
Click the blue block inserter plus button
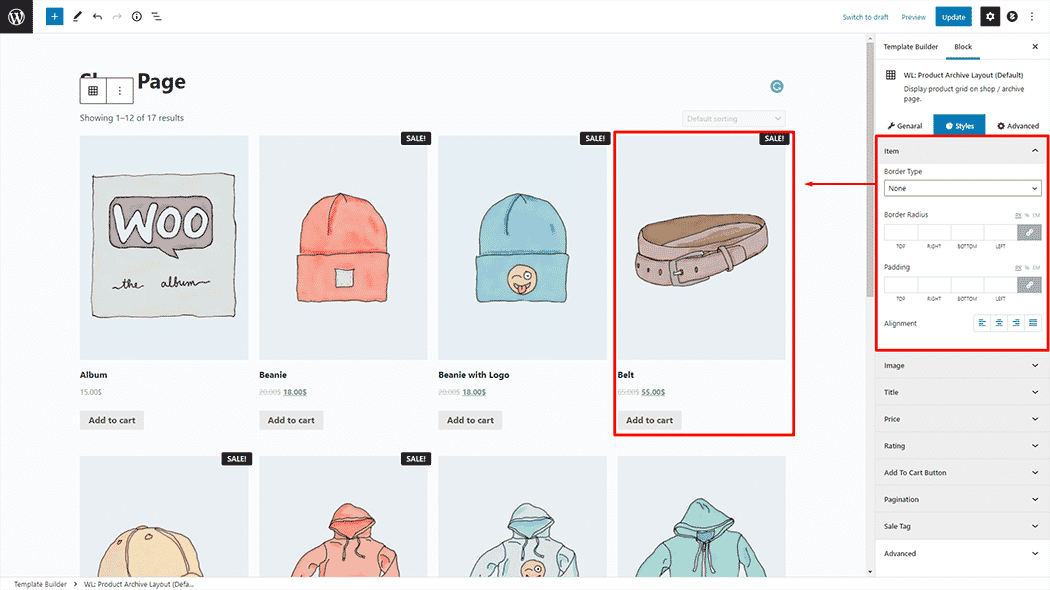tap(55, 17)
